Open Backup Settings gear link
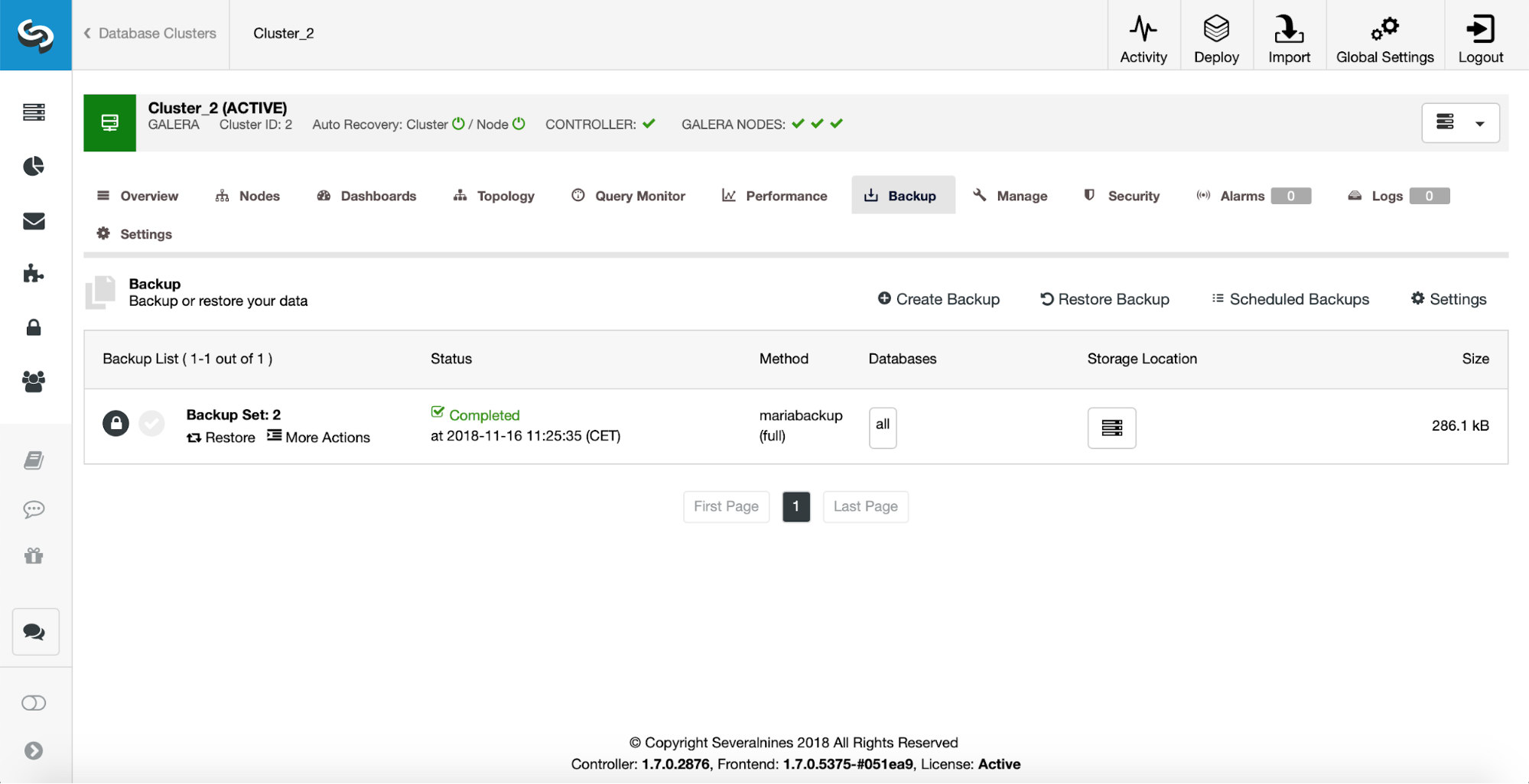This screenshot has width=1529, height=784. point(1449,299)
